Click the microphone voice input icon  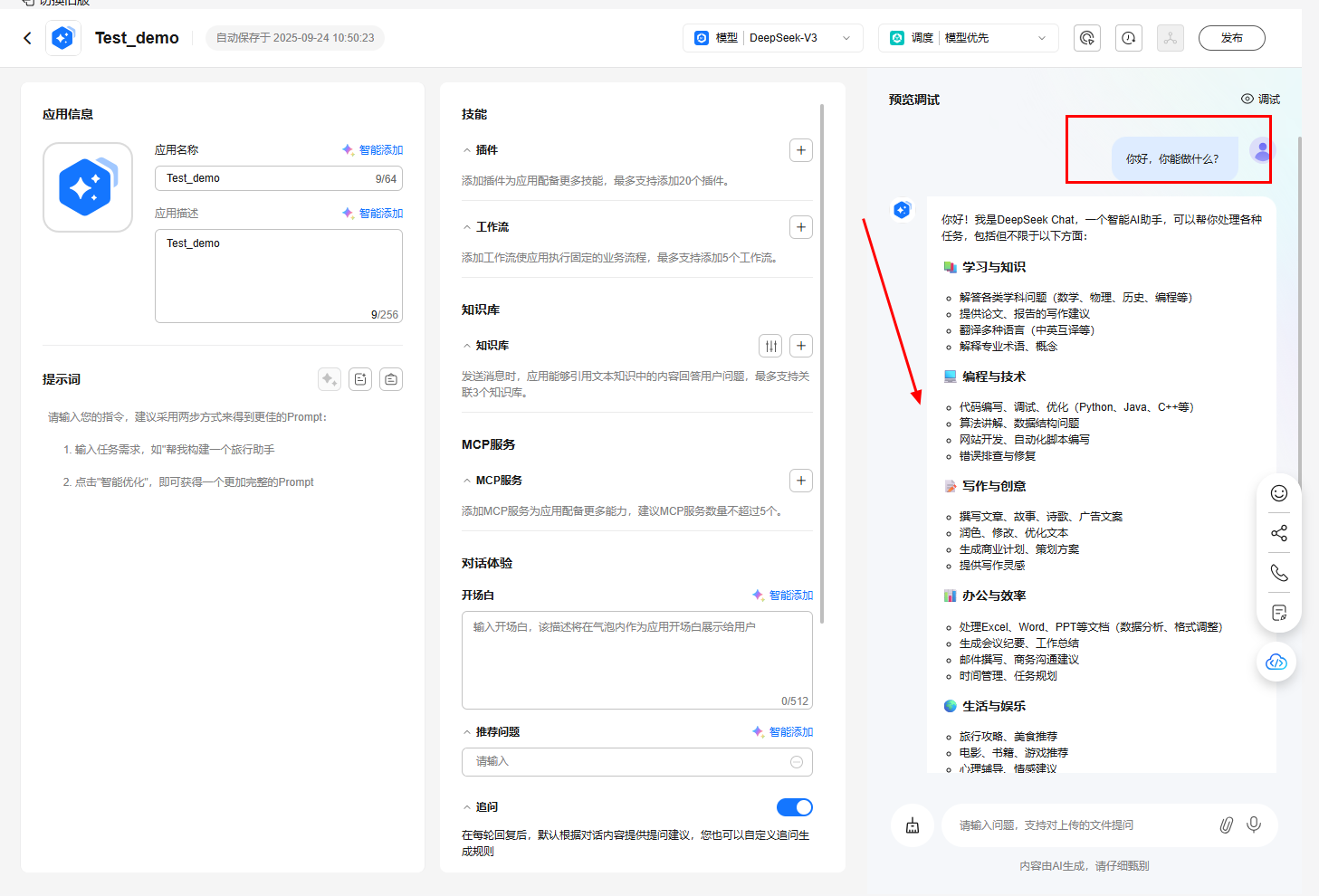tap(1254, 825)
